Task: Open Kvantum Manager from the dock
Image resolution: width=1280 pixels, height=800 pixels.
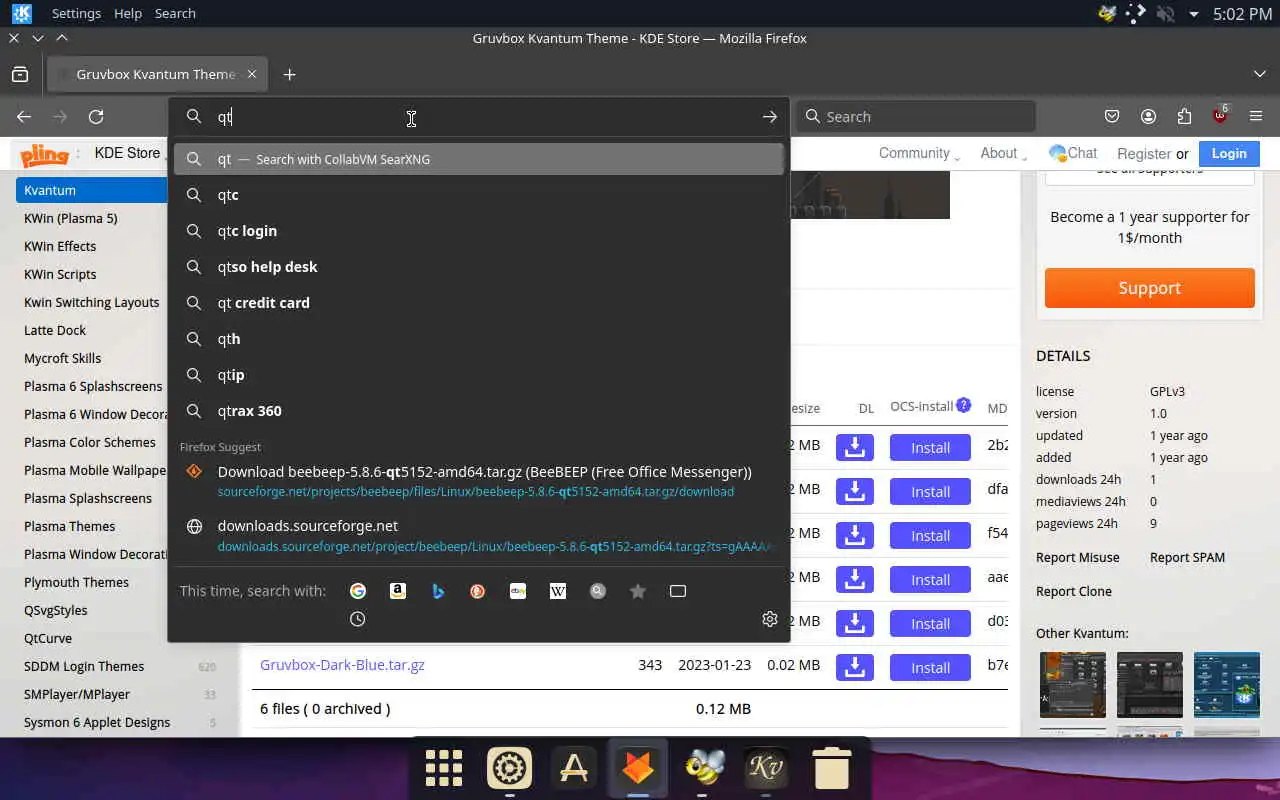Action: pos(767,768)
